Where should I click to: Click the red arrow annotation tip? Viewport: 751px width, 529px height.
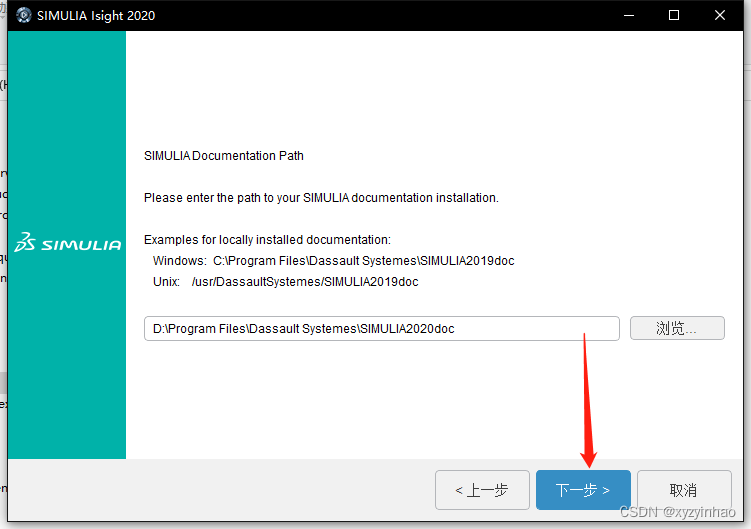(589, 465)
